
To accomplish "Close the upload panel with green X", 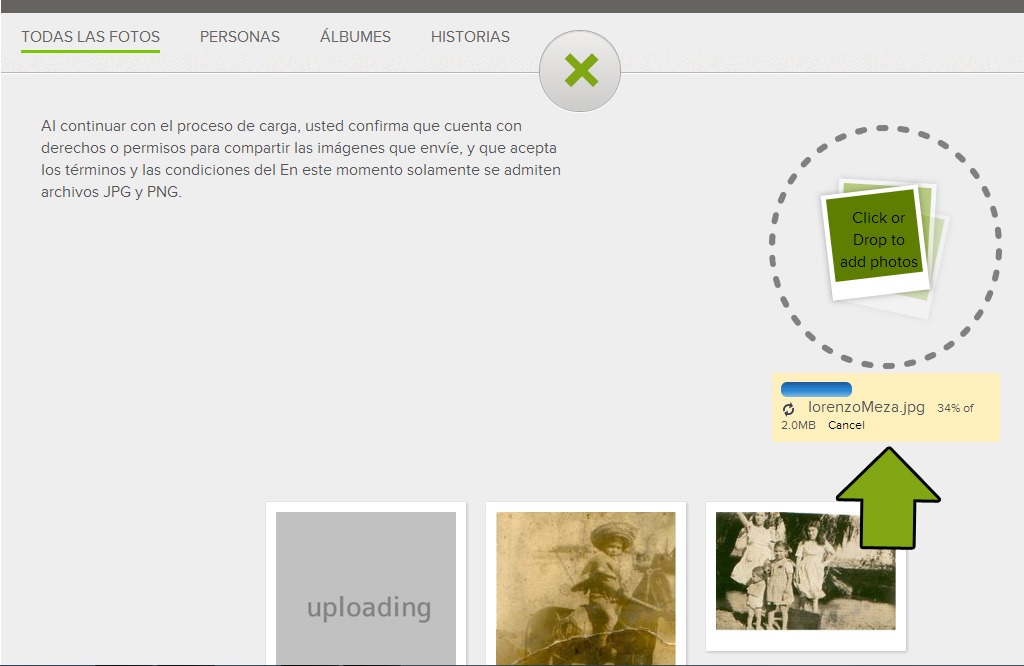I will (x=580, y=71).
